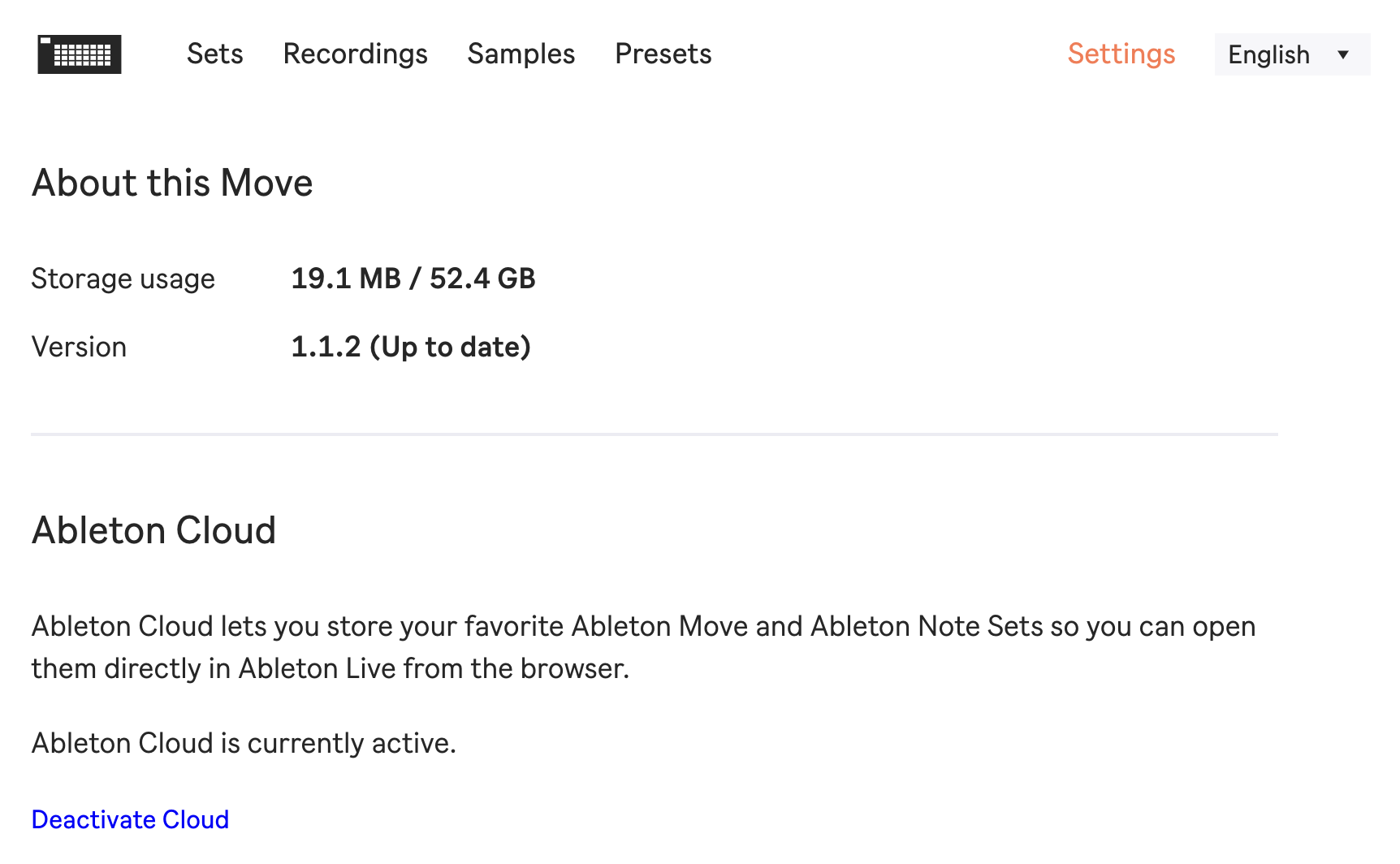Open the Sets page
Screen dimensions: 1400x864
215,54
